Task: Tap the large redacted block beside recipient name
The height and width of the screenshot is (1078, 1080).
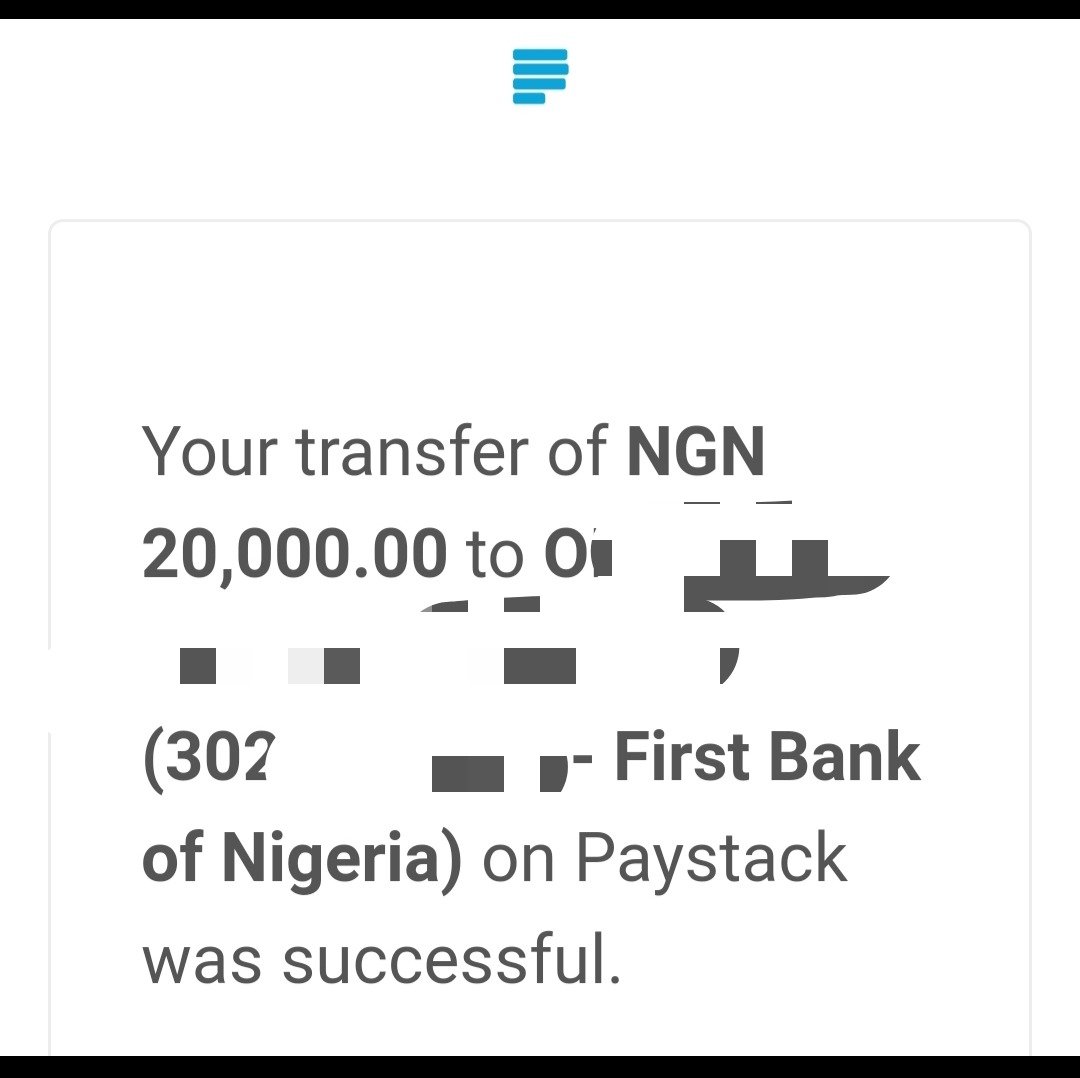Action: pyautogui.click(x=785, y=575)
